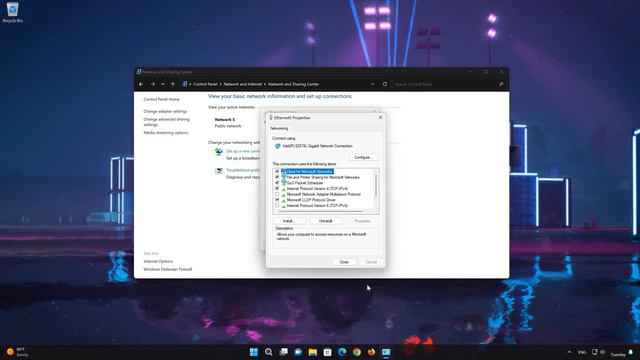Go forward in the Control Panel window
Image resolution: width=640 pixels, height=360 pixels.
[x=153, y=84]
